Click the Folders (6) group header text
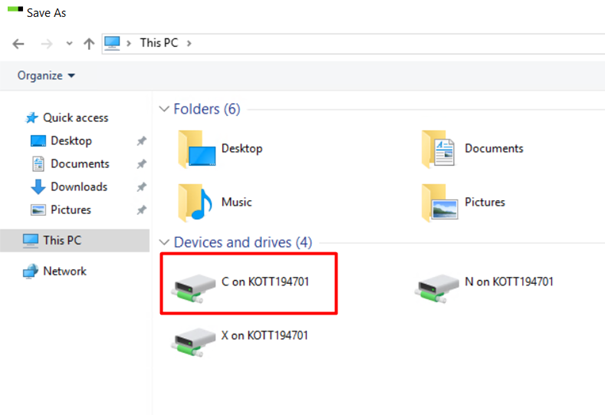Screen dimensions: 605x415 pos(207,109)
